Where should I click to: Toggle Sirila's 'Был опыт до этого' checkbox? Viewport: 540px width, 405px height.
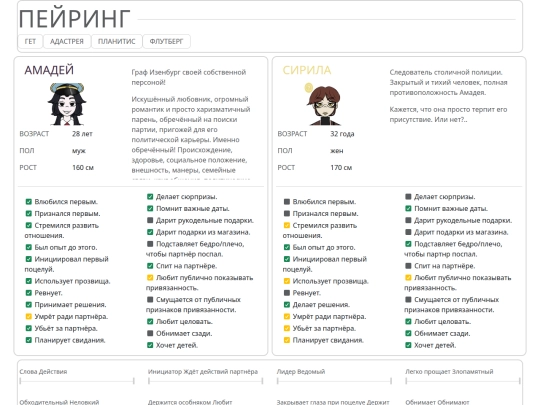pos(287,247)
